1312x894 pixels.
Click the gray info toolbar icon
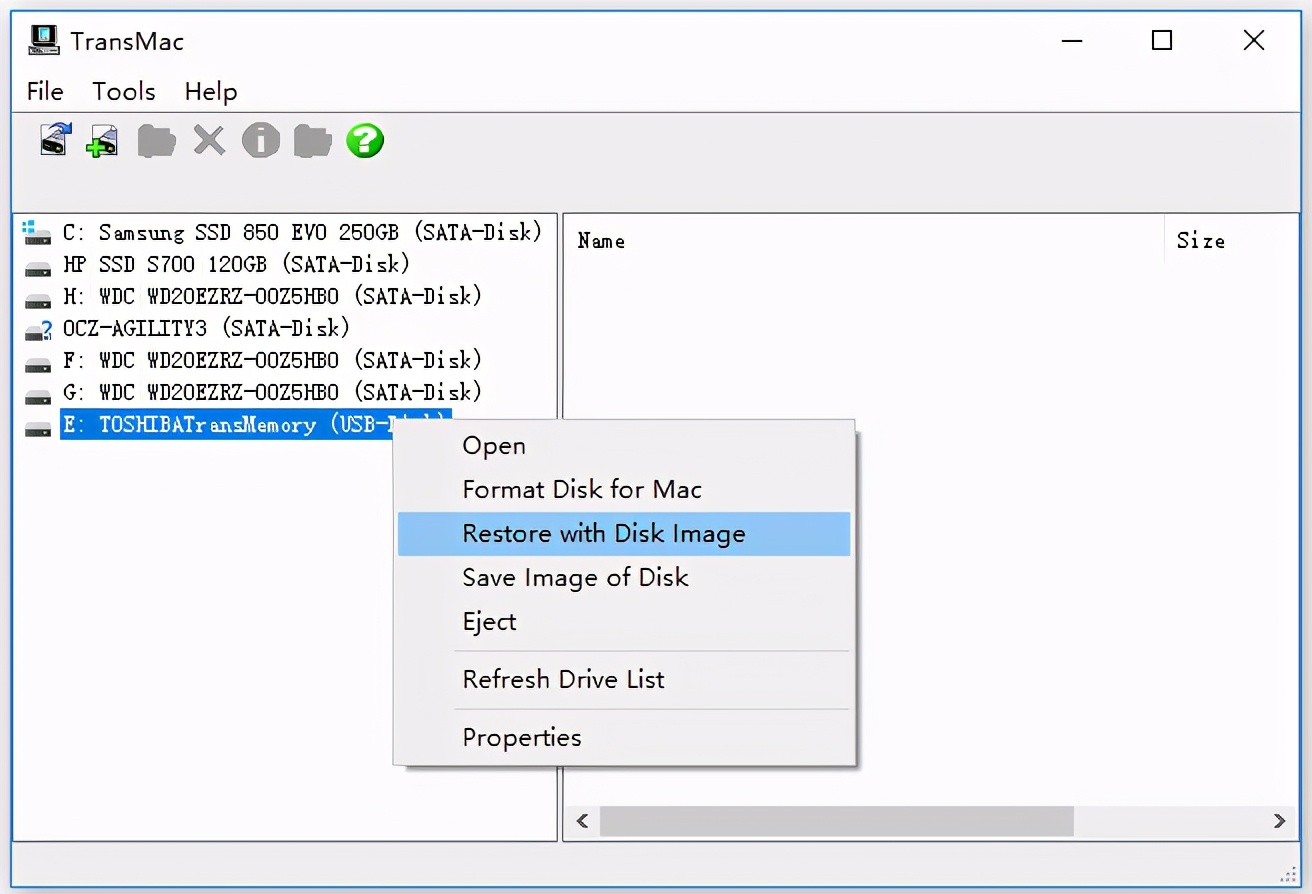point(260,140)
